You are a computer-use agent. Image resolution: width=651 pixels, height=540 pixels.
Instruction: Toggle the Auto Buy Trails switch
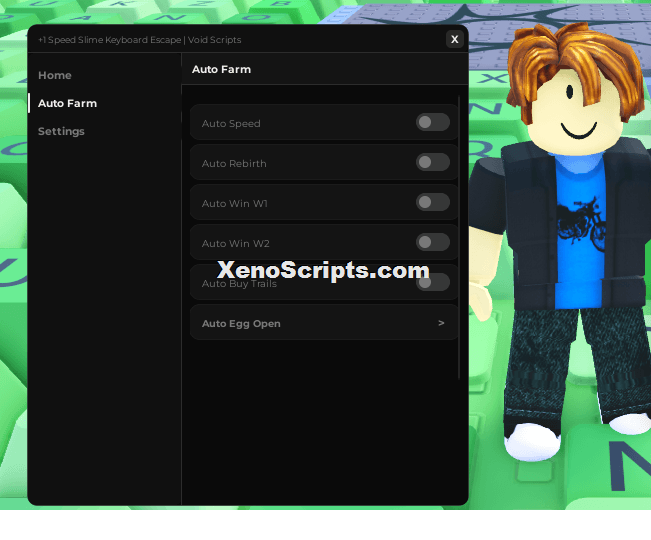click(x=433, y=282)
